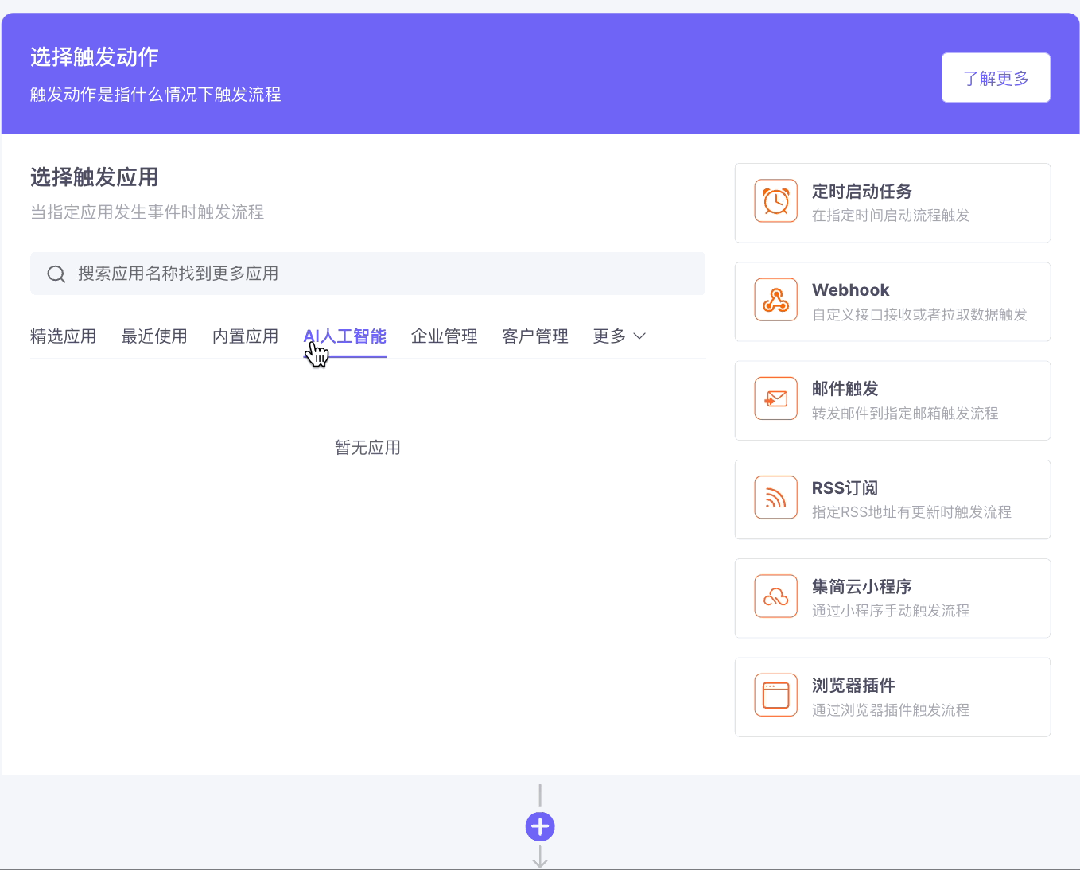Click description 转发邮件到指定邮箱触发流程

click(x=905, y=413)
